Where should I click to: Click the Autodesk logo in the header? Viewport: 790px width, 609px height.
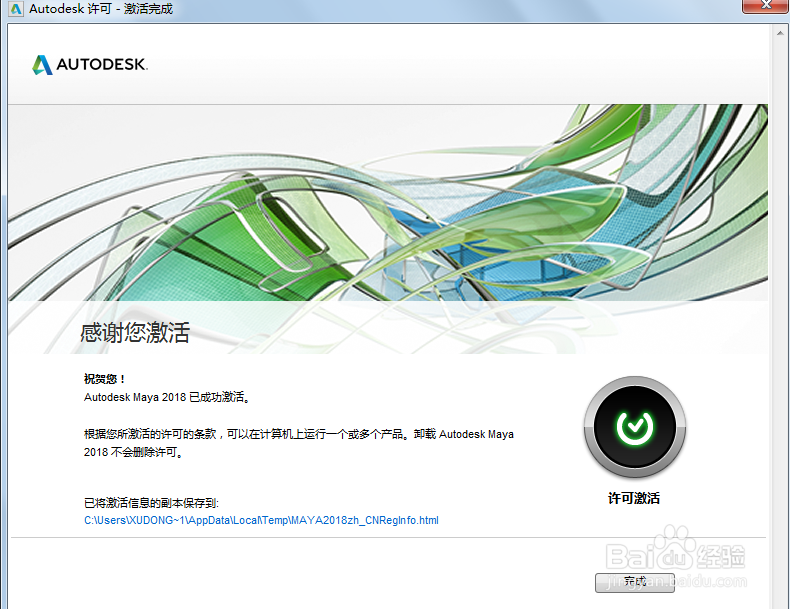point(90,64)
